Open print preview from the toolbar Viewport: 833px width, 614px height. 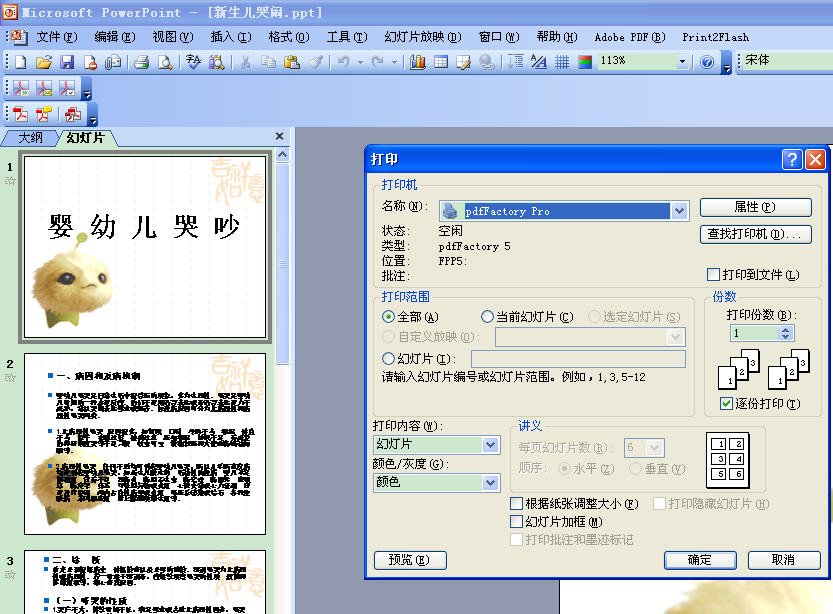[x=164, y=62]
